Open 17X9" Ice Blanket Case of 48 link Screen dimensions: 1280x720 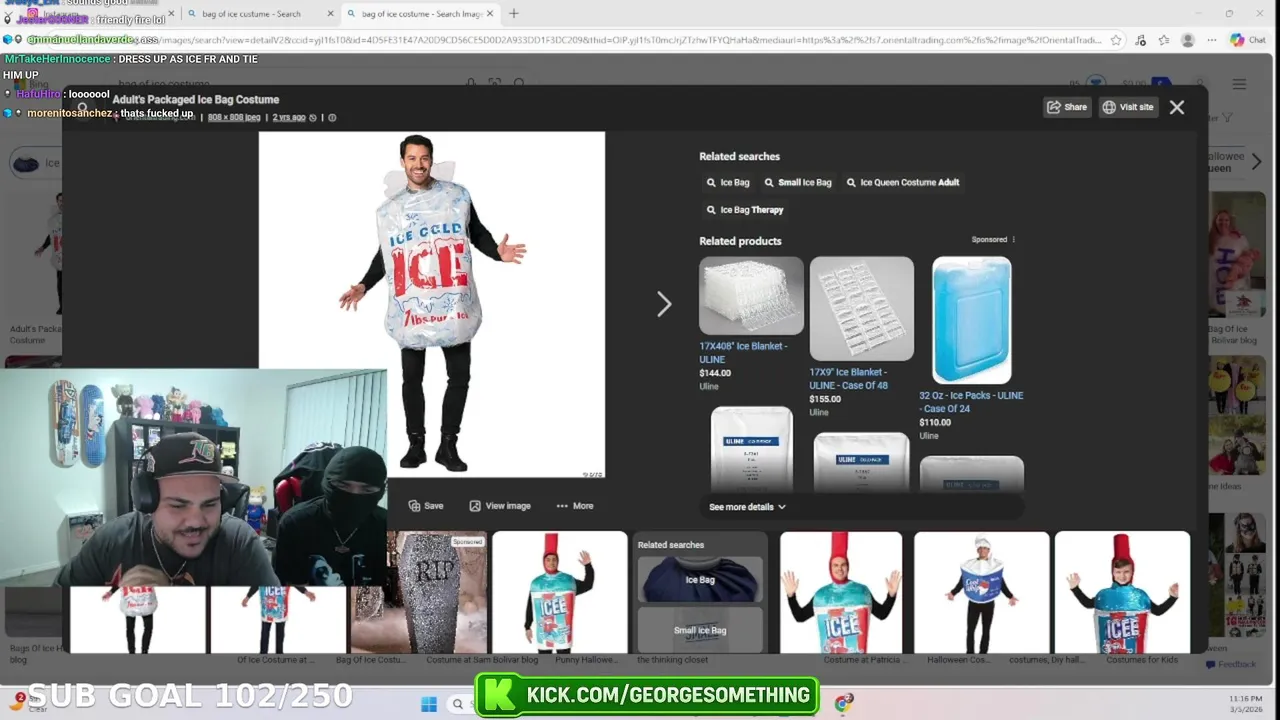(848, 379)
